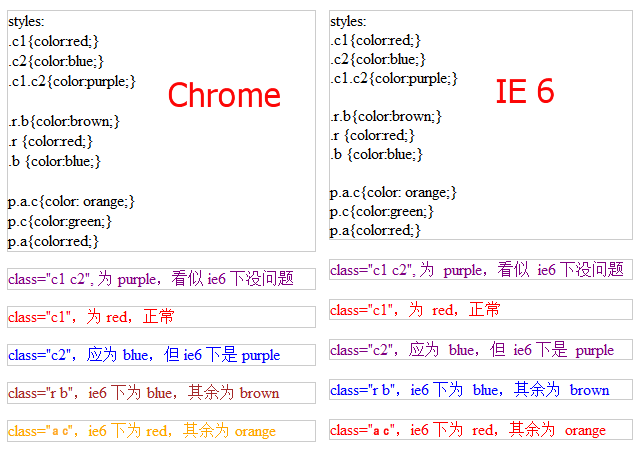The image size is (640, 450).
Task: Click red class="c1" row under Chrome
Action: click(161, 317)
